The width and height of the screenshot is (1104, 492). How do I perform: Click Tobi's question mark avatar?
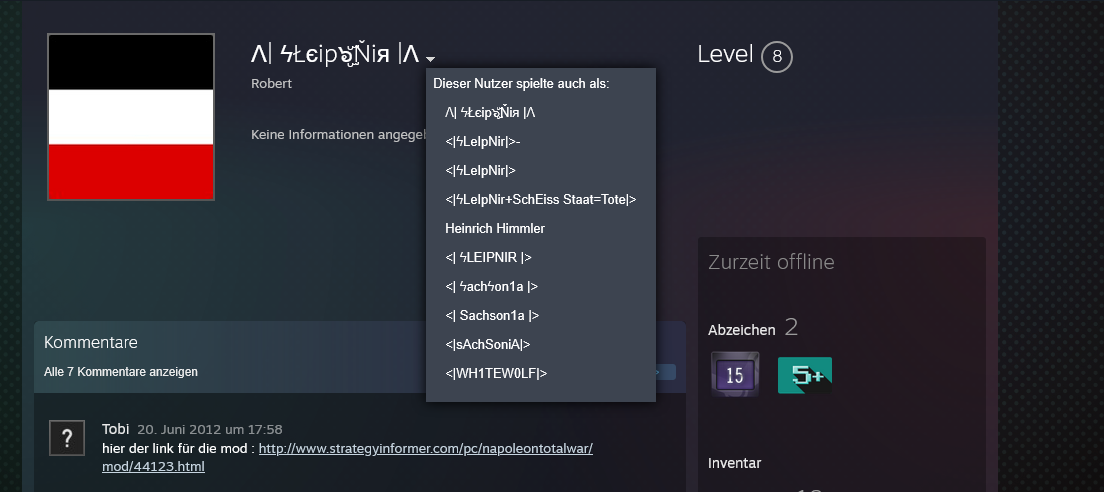(67, 437)
